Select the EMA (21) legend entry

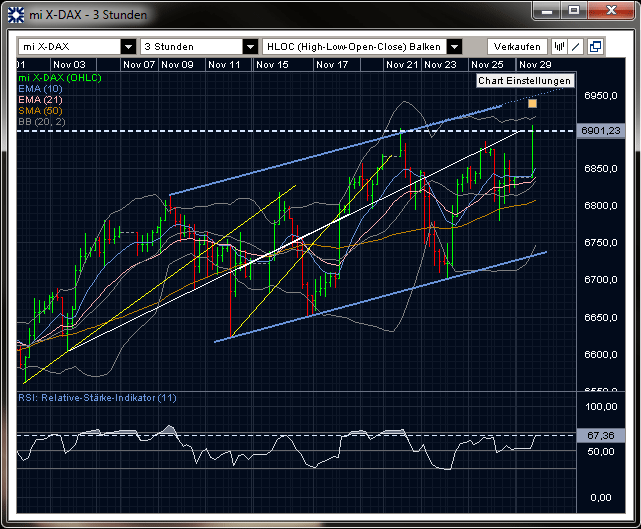40,100
